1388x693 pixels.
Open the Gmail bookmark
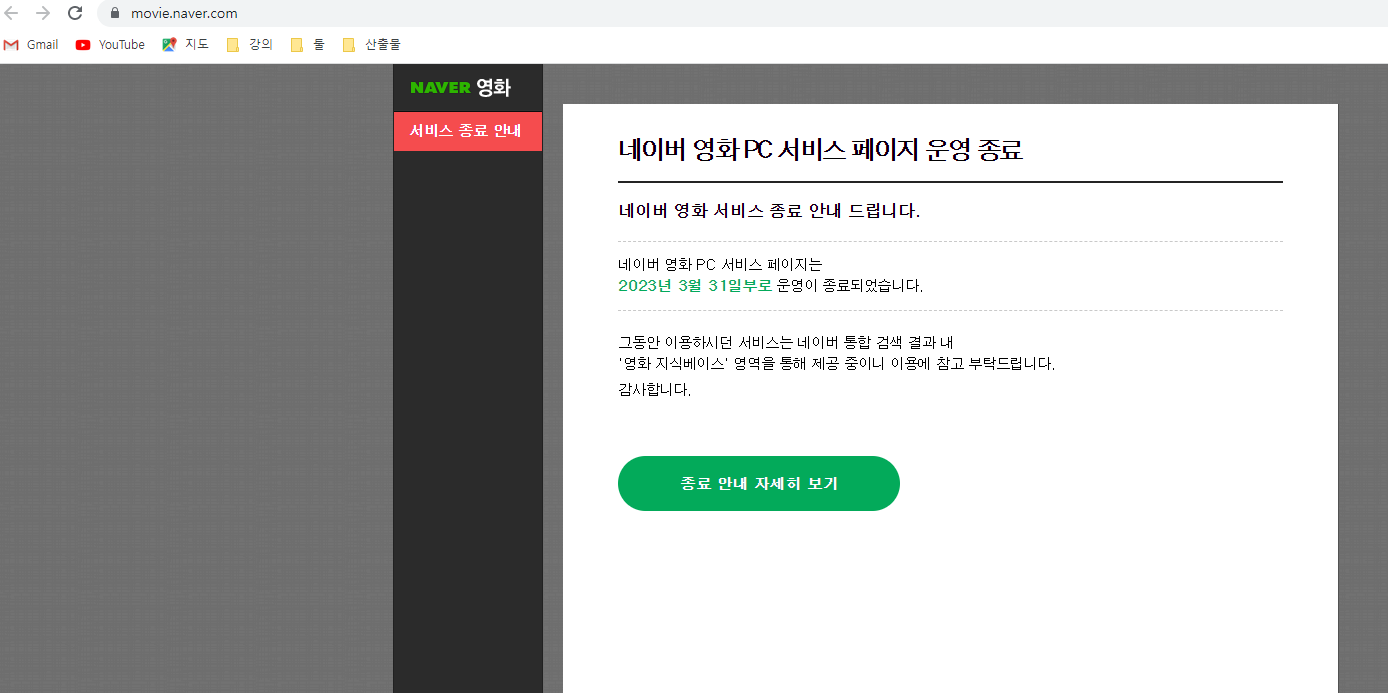[31, 44]
